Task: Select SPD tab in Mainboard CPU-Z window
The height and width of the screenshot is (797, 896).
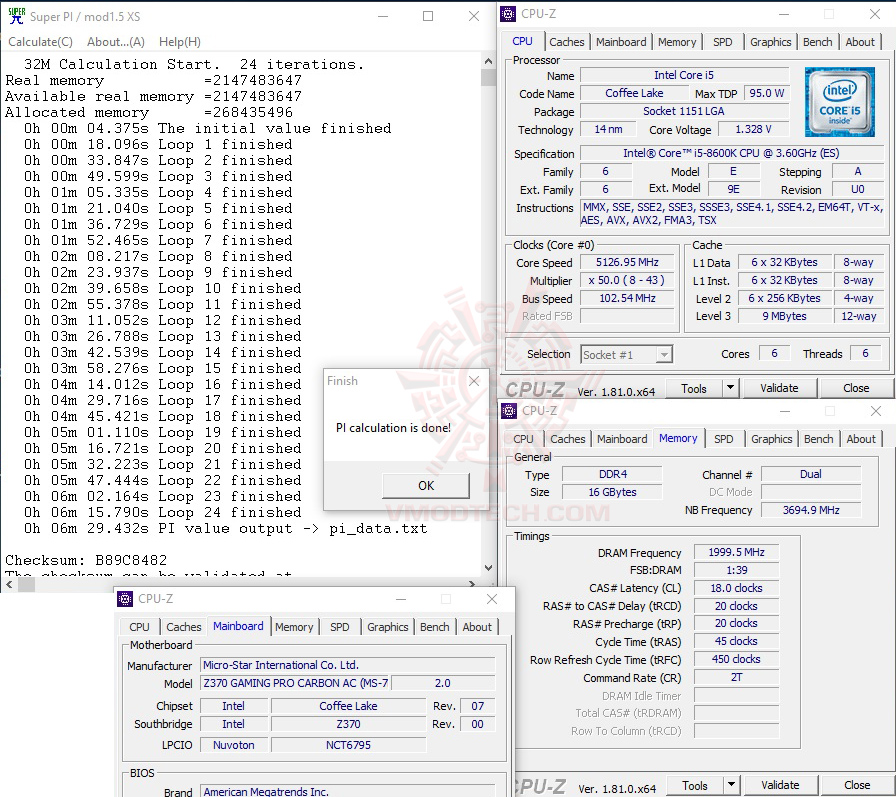Action: click(339, 627)
